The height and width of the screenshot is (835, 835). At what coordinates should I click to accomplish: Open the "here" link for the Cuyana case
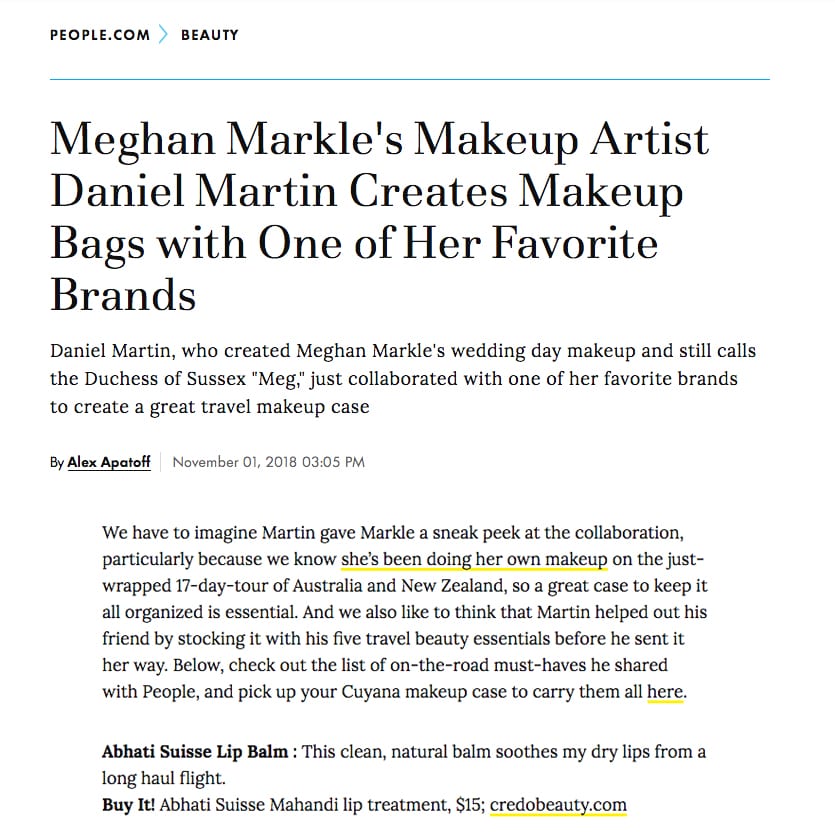[665, 692]
